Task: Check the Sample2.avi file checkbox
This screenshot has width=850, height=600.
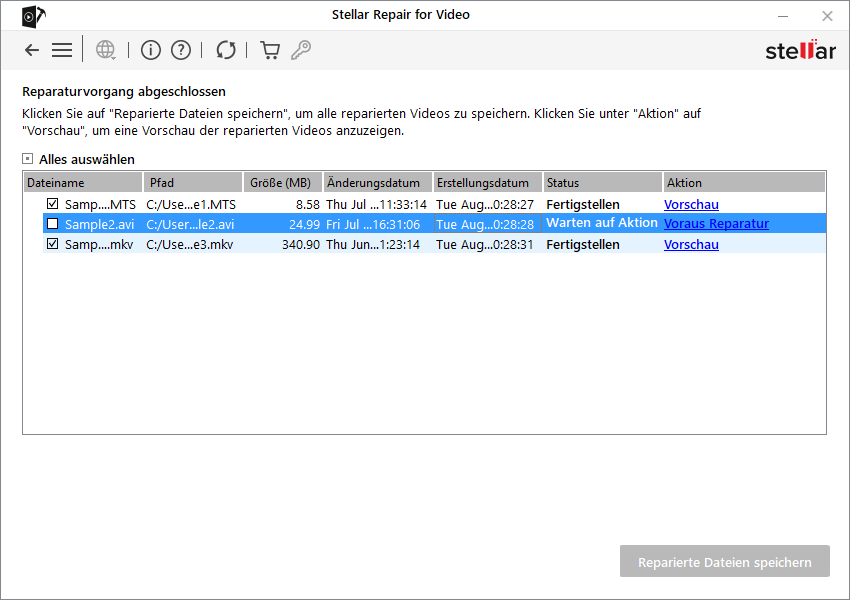Action: pos(53,223)
